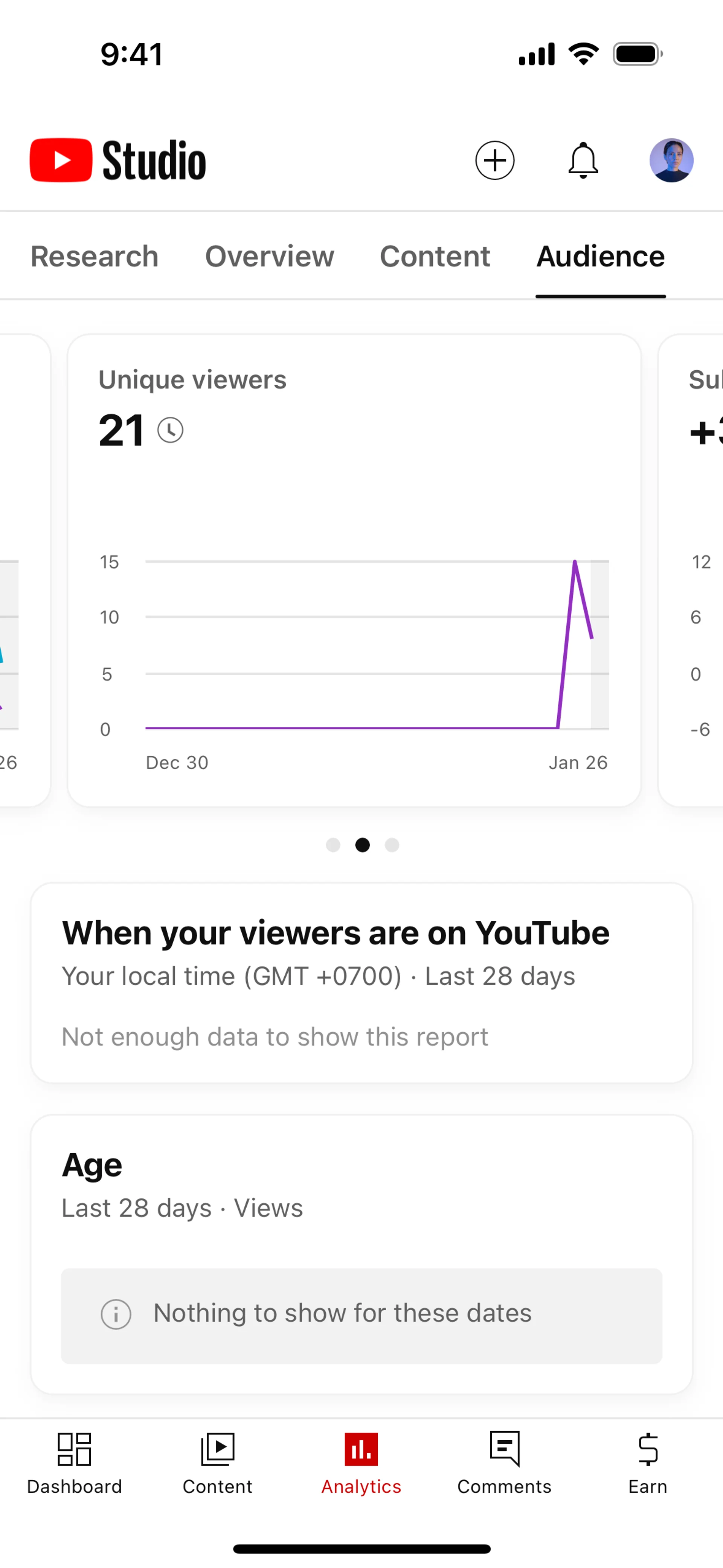
Task: Jump to first carousel page dot
Action: tap(333, 845)
